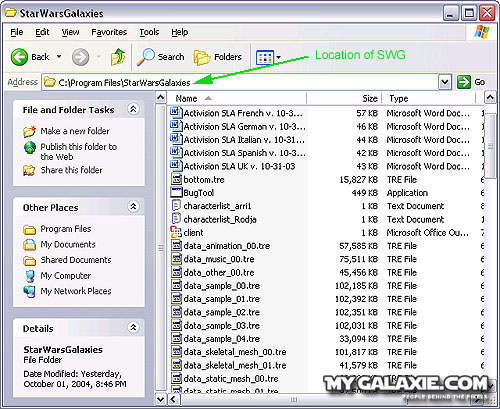Select data_static_mesh_00.tre file name

click(x=231, y=379)
